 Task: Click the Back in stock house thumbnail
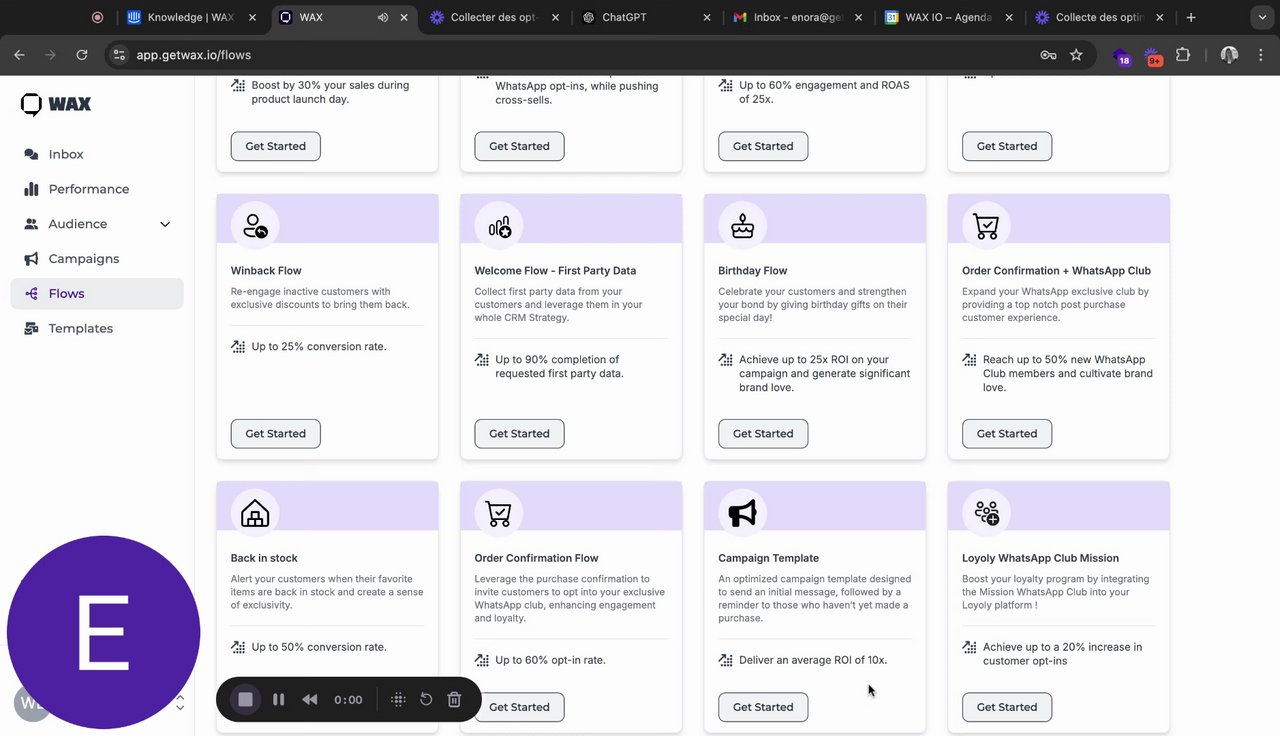click(255, 514)
